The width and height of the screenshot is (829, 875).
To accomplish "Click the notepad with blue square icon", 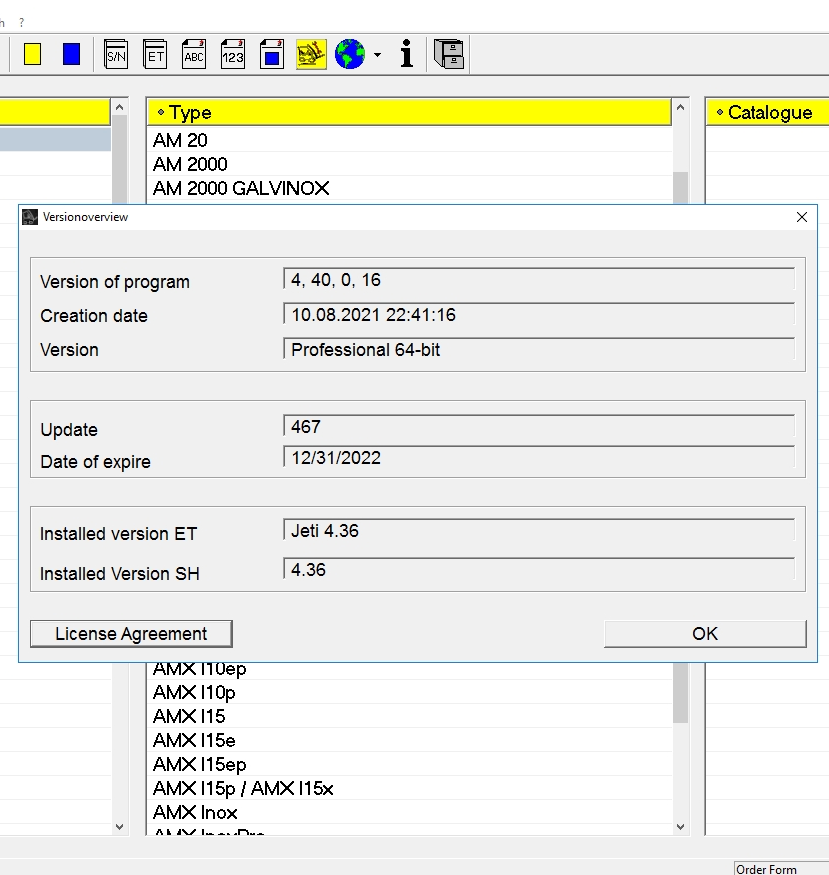I will coord(272,54).
